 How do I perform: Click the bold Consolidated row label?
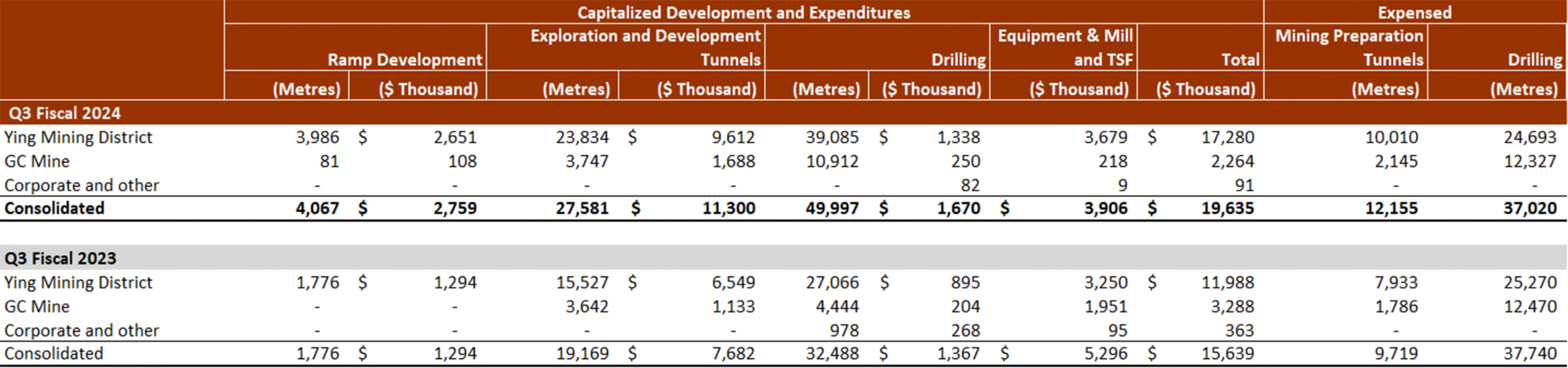coord(54,209)
